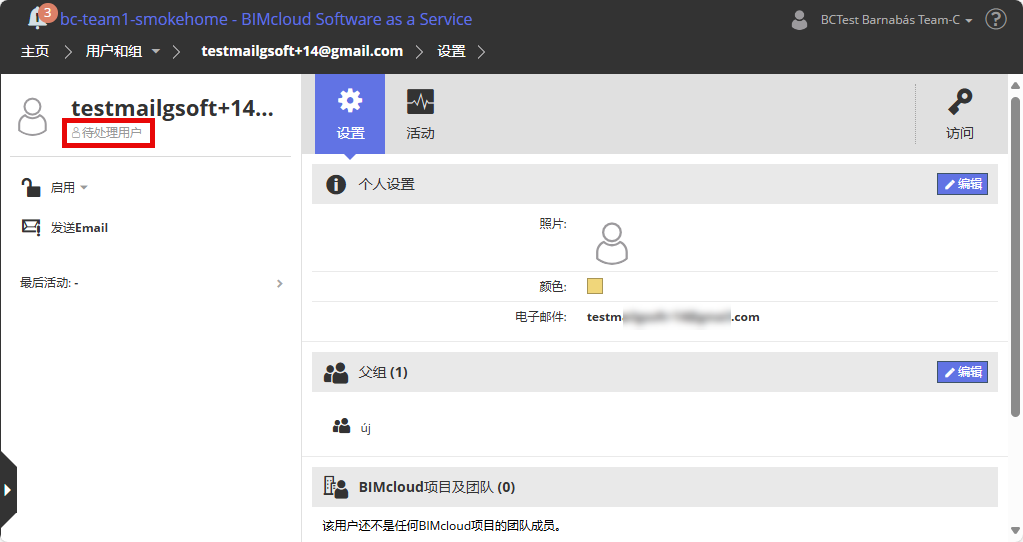1023x542 pixels.
Task: Click the BCTest Barnabás user avatar icon
Action: click(x=799, y=20)
